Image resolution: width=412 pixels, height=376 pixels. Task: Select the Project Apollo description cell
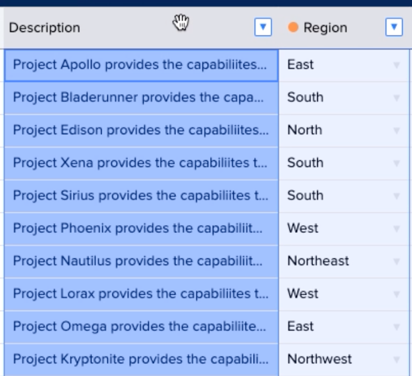coord(141,65)
